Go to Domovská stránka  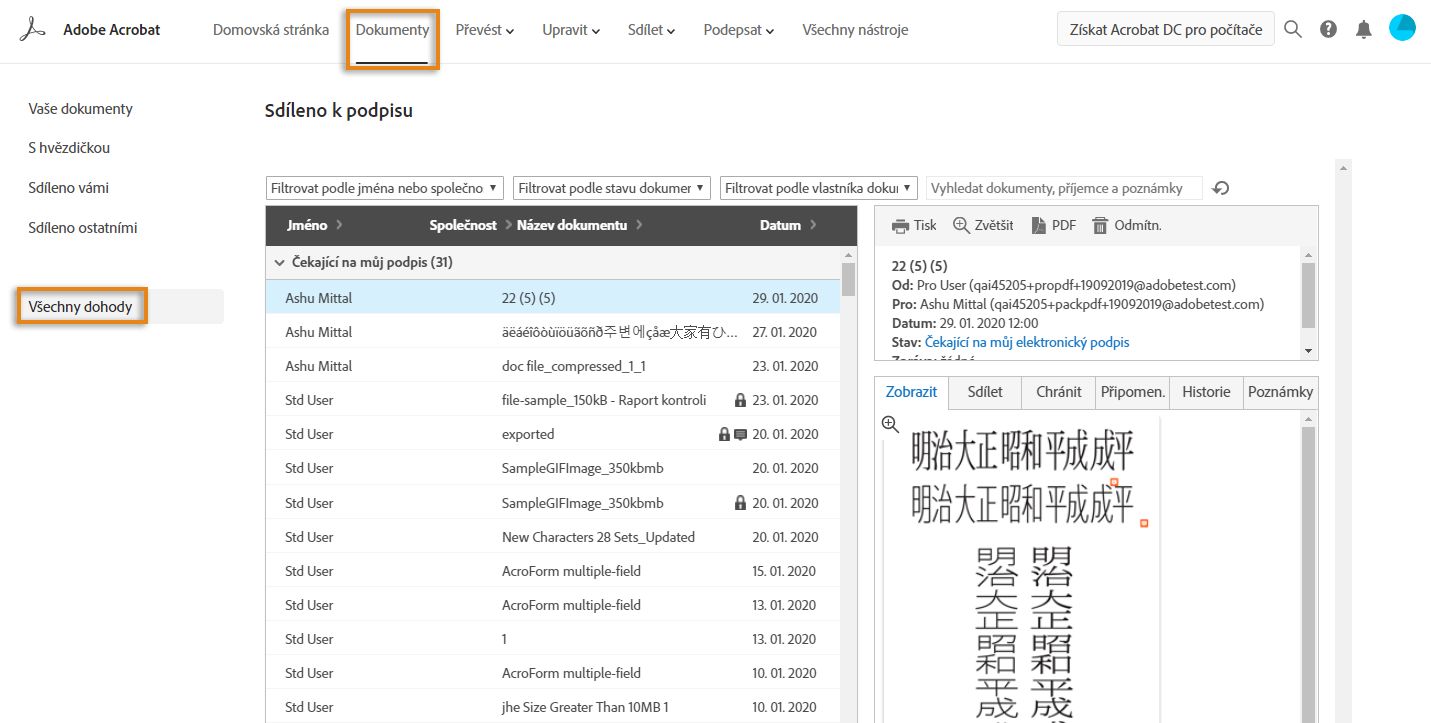tap(271, 30)
